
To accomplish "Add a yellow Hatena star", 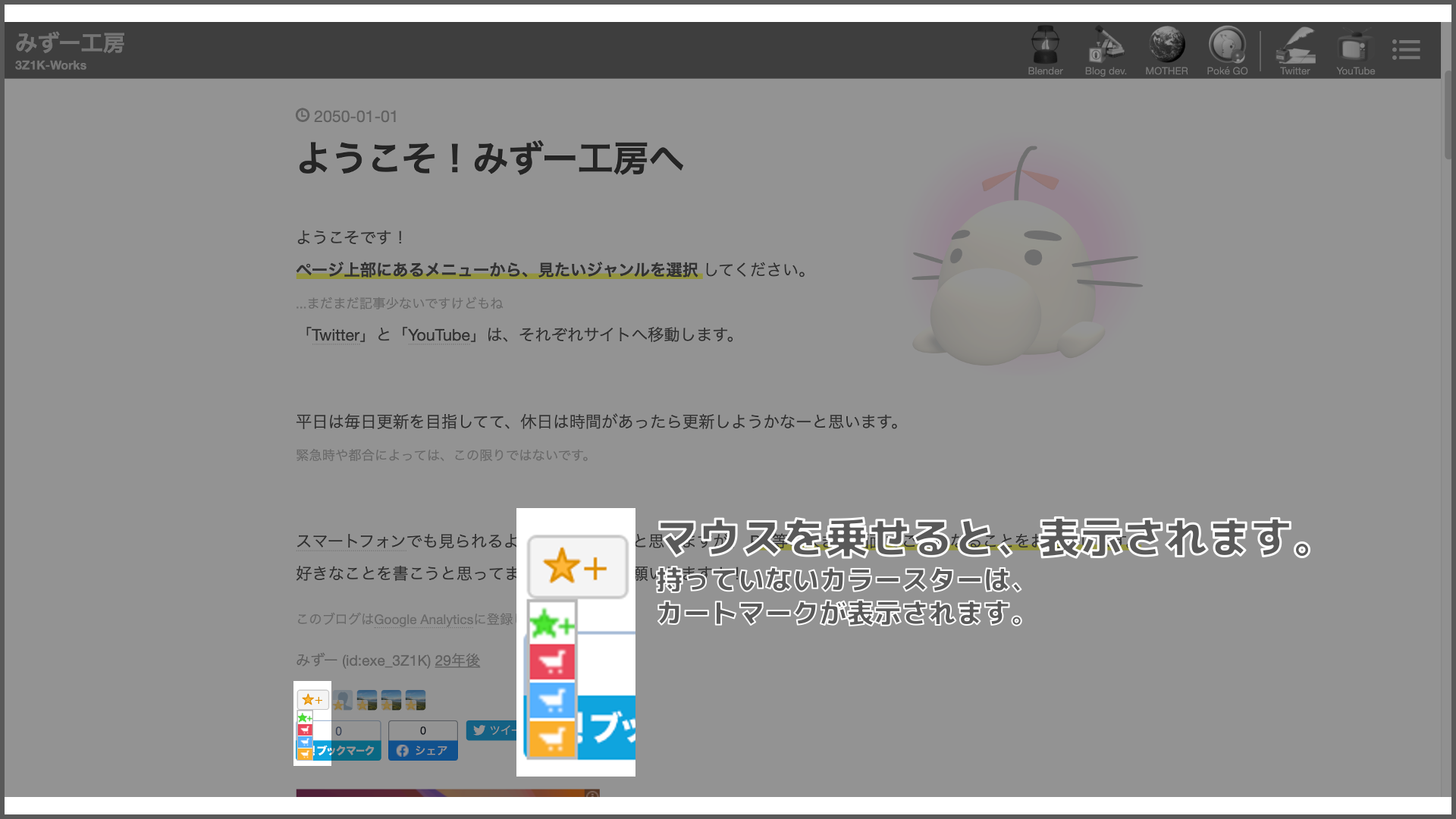I will point(312,699).
